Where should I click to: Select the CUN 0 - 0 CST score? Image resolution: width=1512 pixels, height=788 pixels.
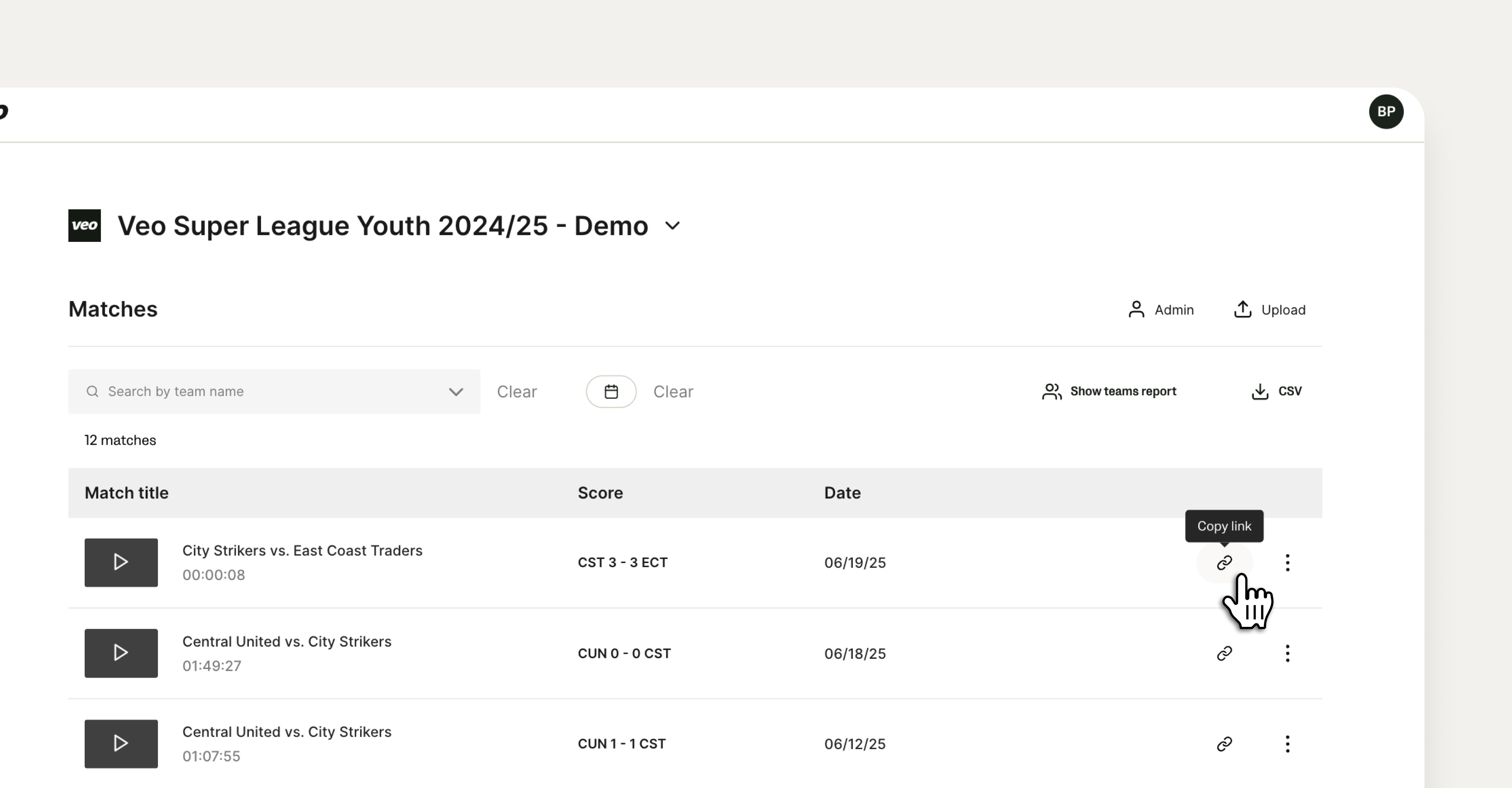(x=624, y=654)
